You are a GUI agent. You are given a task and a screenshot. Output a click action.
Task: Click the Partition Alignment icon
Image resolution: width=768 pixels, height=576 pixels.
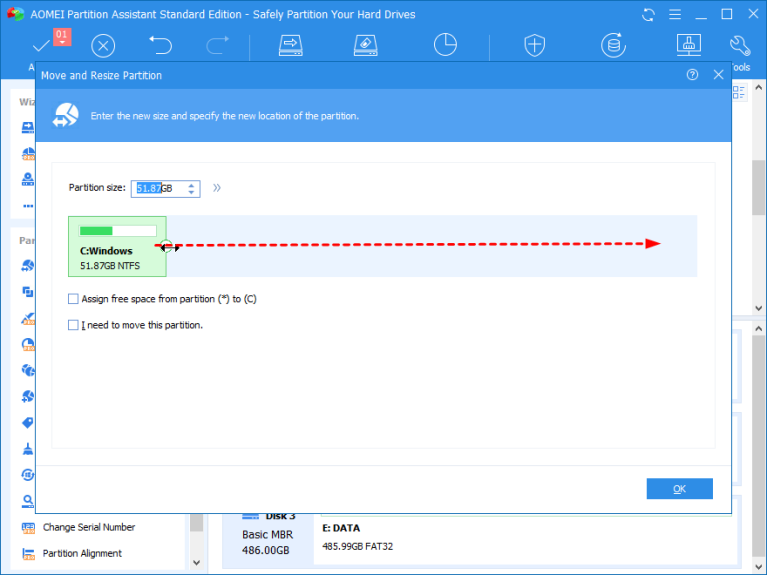[x=28, y=554]
